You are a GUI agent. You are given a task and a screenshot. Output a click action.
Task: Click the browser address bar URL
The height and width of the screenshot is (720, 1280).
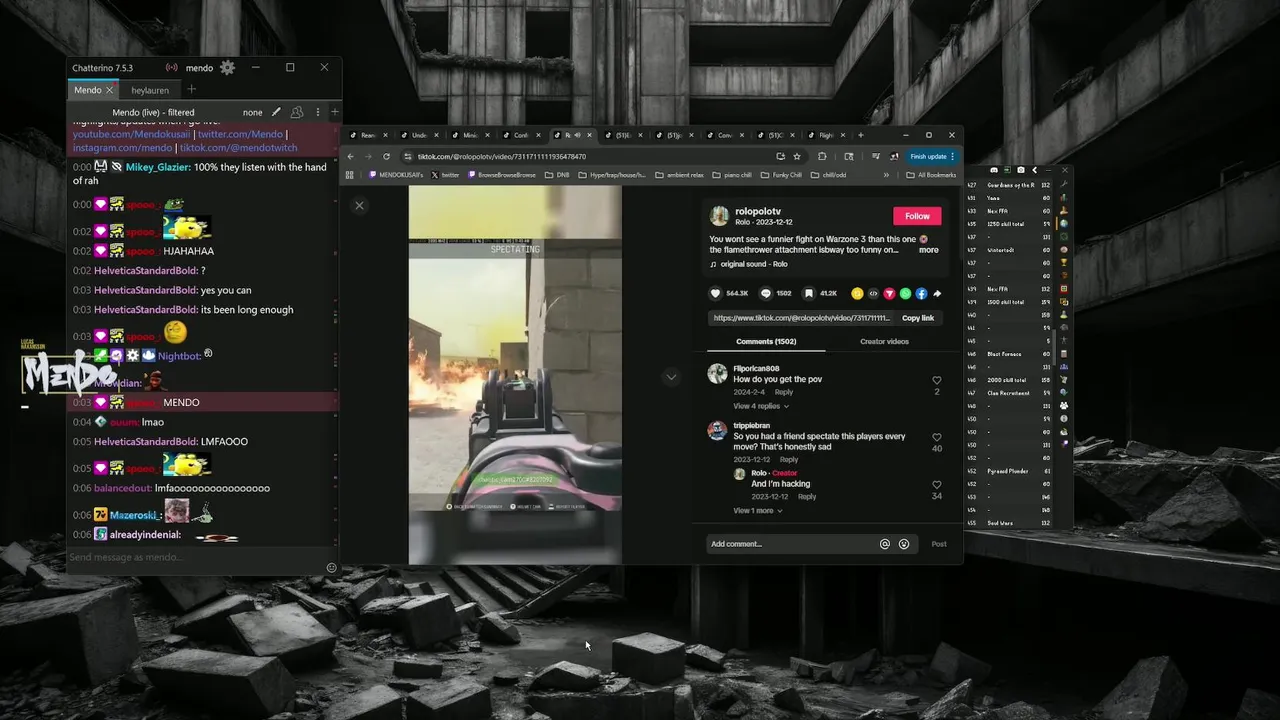(x=502, y=156)
